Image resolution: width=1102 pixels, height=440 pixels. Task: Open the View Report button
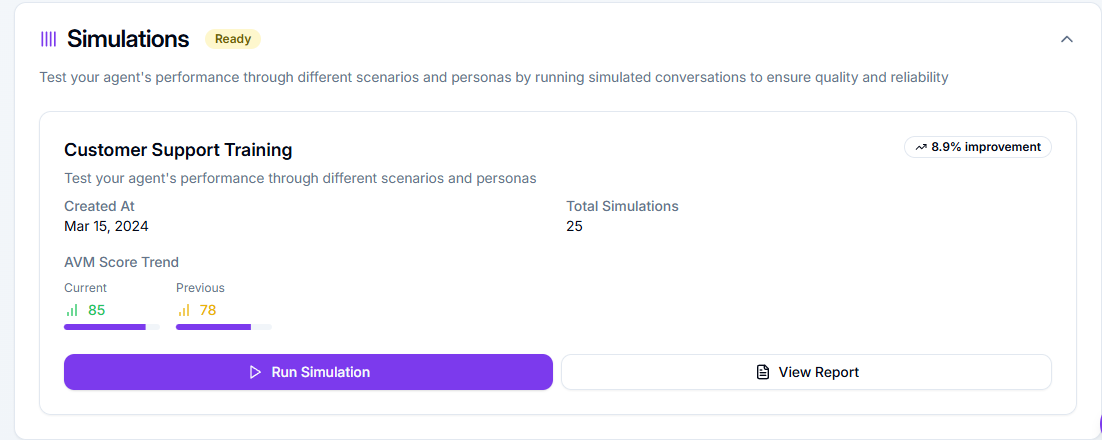click(x=806, y=372)
